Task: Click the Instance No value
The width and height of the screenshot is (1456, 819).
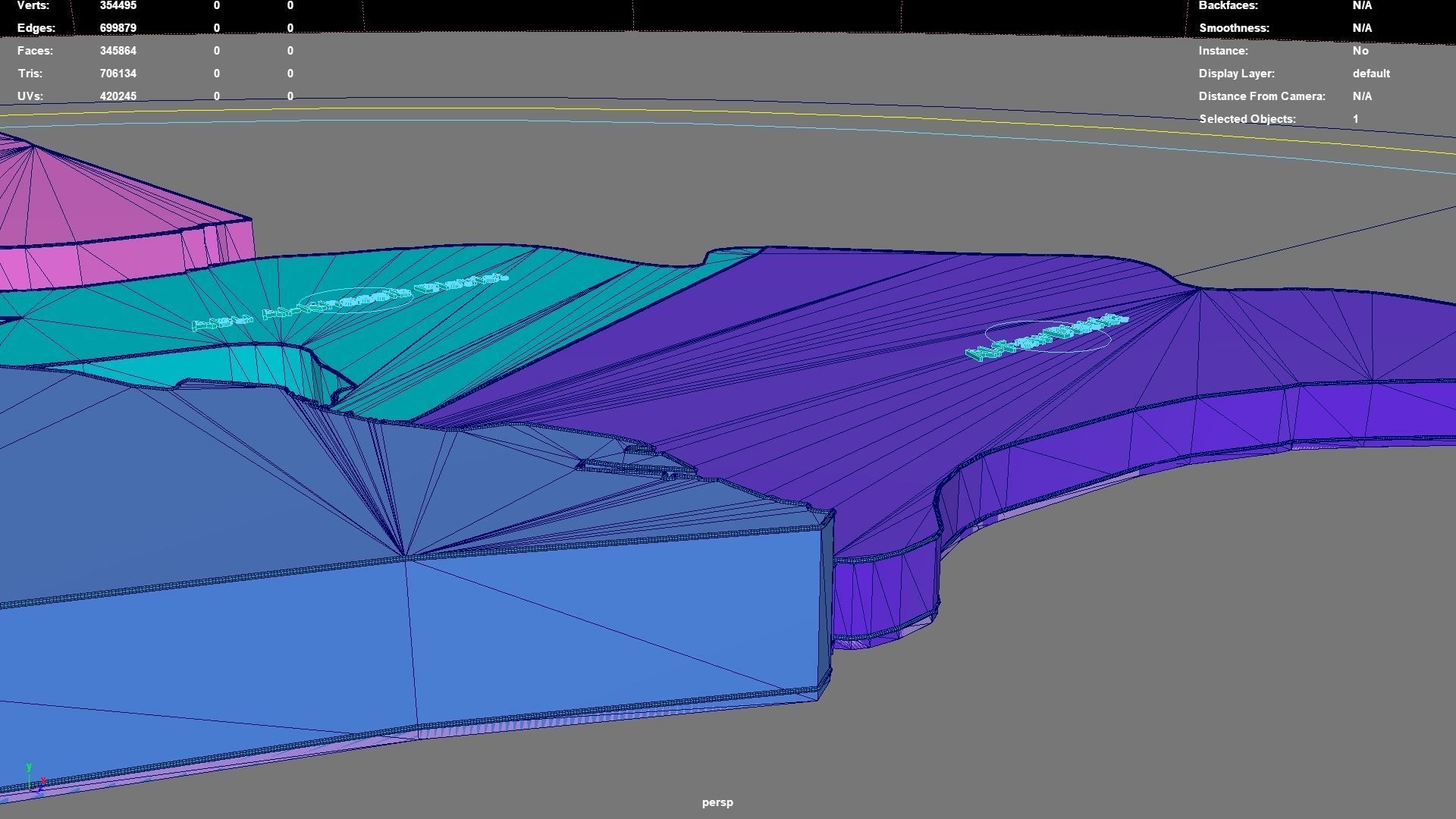Action: pyautogui.click(x=1360, y=51)
